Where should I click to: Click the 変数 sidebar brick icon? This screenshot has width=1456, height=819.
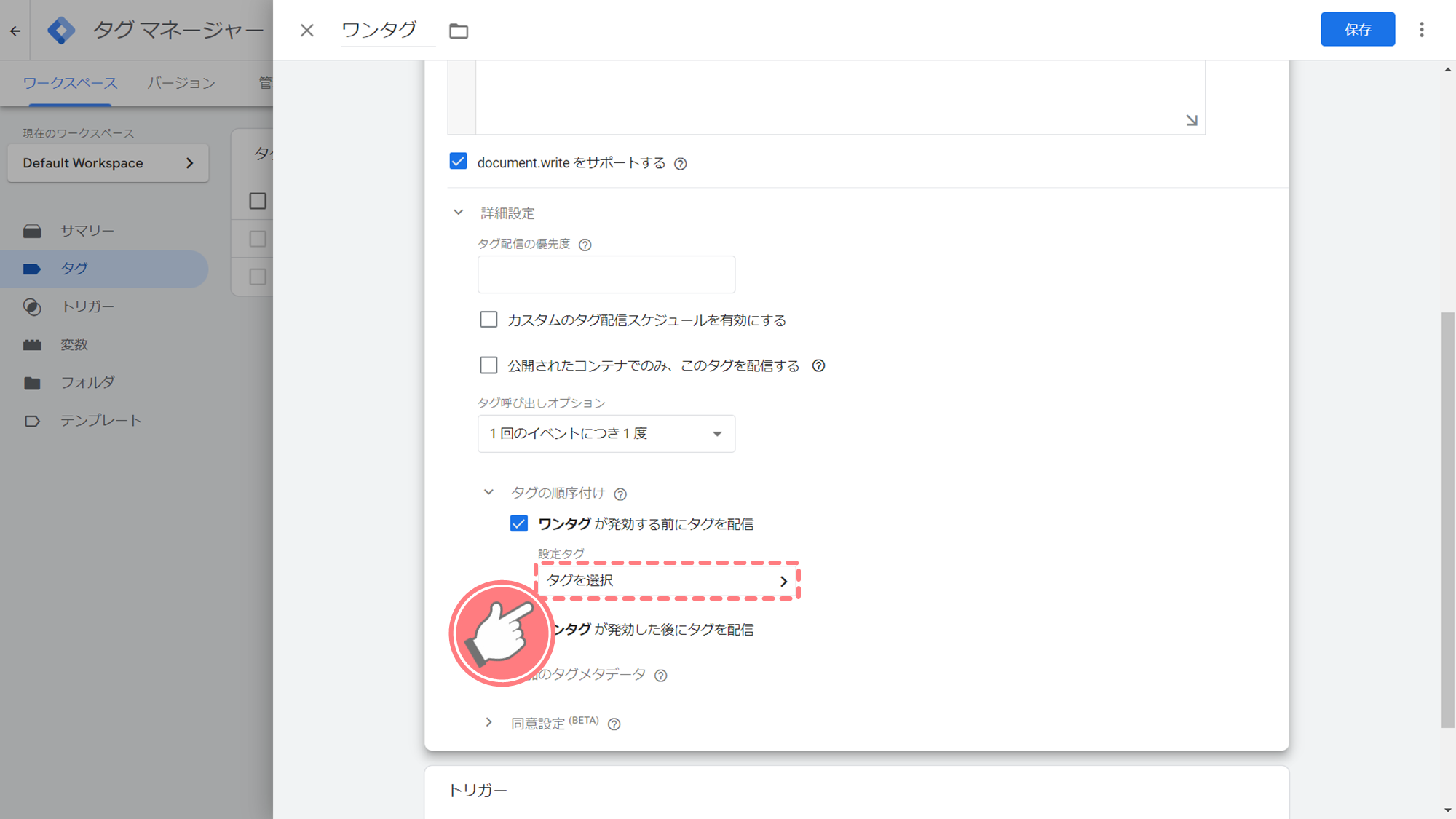pyautogui.click(x=32, y=345)
